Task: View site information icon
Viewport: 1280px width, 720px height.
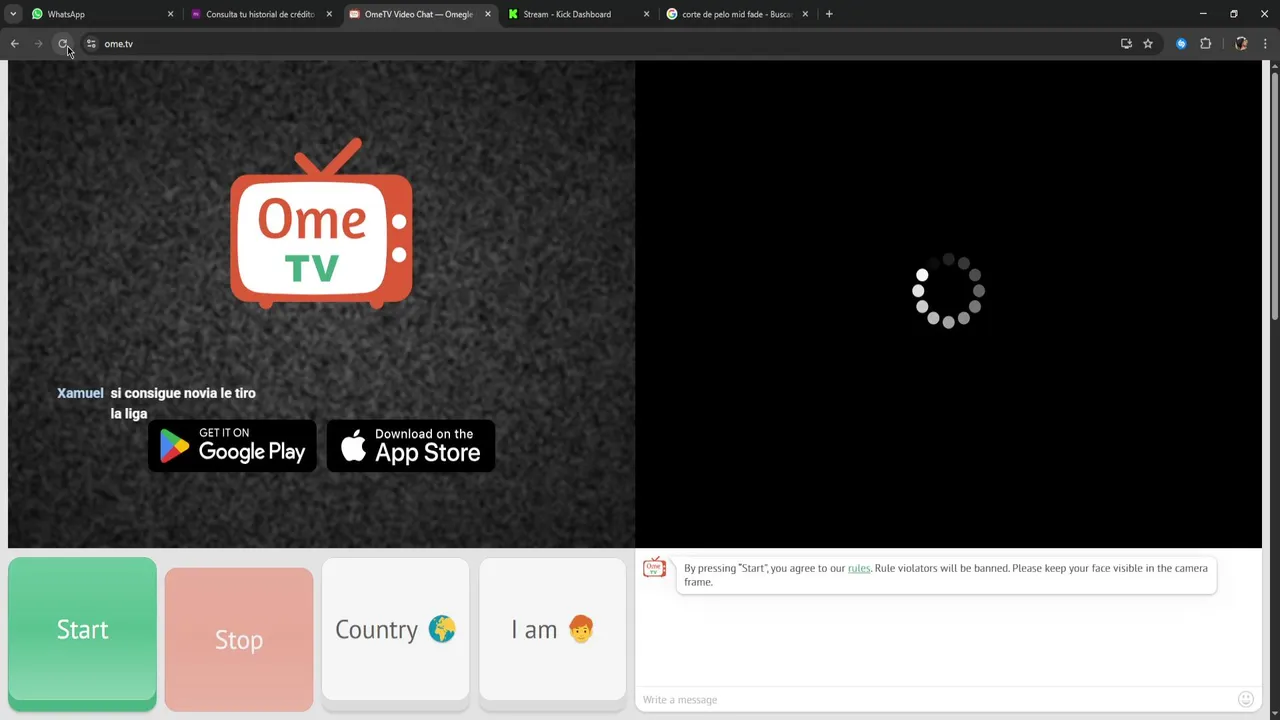Action: pos(91,44)
